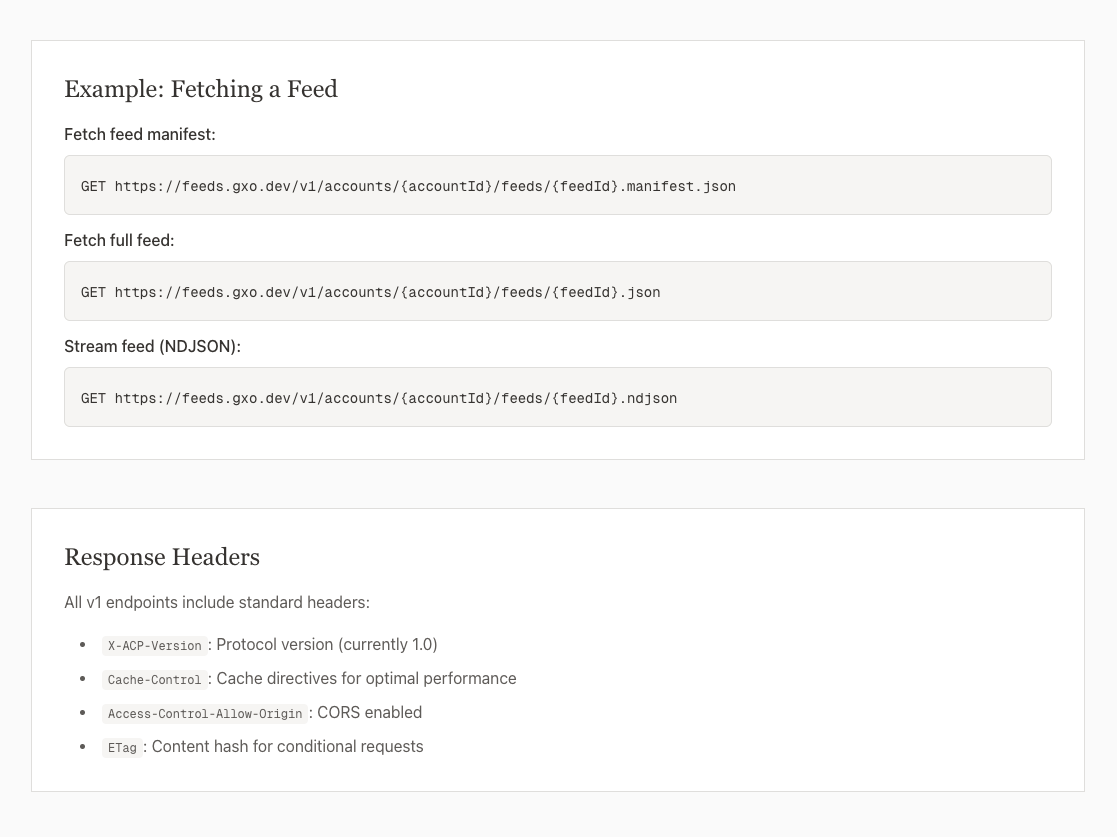Click the Fetch full feed label

(119, 240)
